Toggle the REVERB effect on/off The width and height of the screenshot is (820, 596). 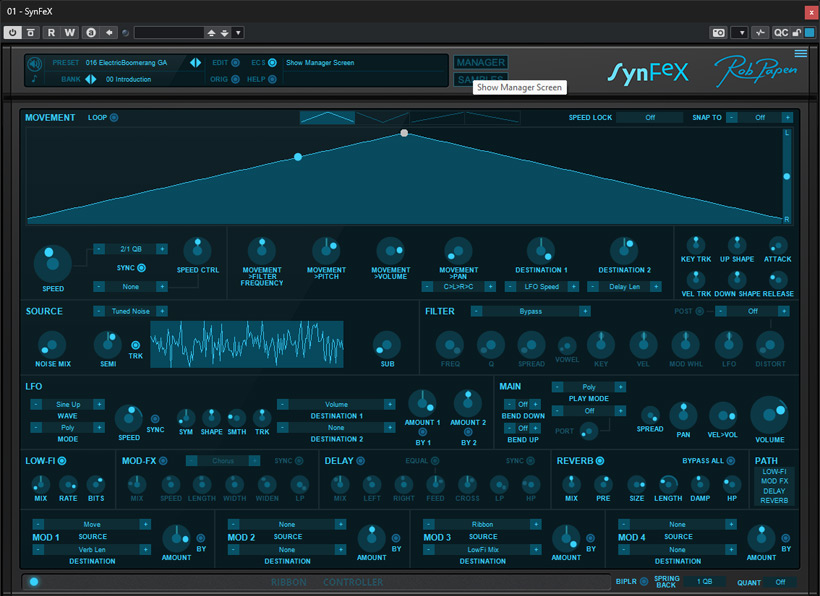click(600, 461)
